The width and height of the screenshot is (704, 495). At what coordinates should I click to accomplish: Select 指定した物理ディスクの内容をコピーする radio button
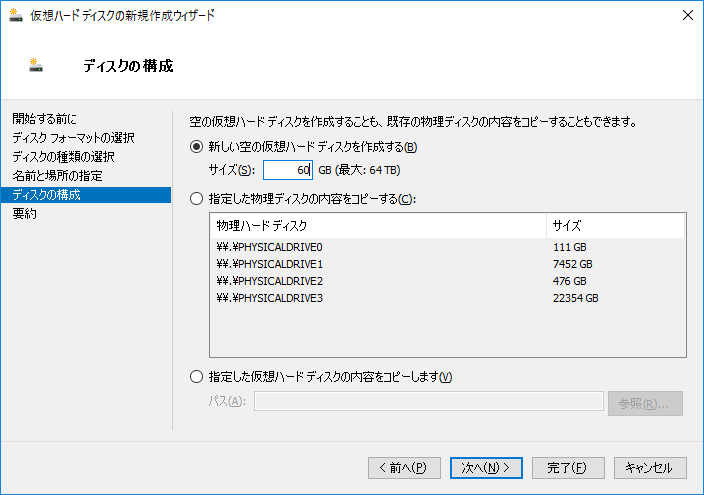point(196,199)
